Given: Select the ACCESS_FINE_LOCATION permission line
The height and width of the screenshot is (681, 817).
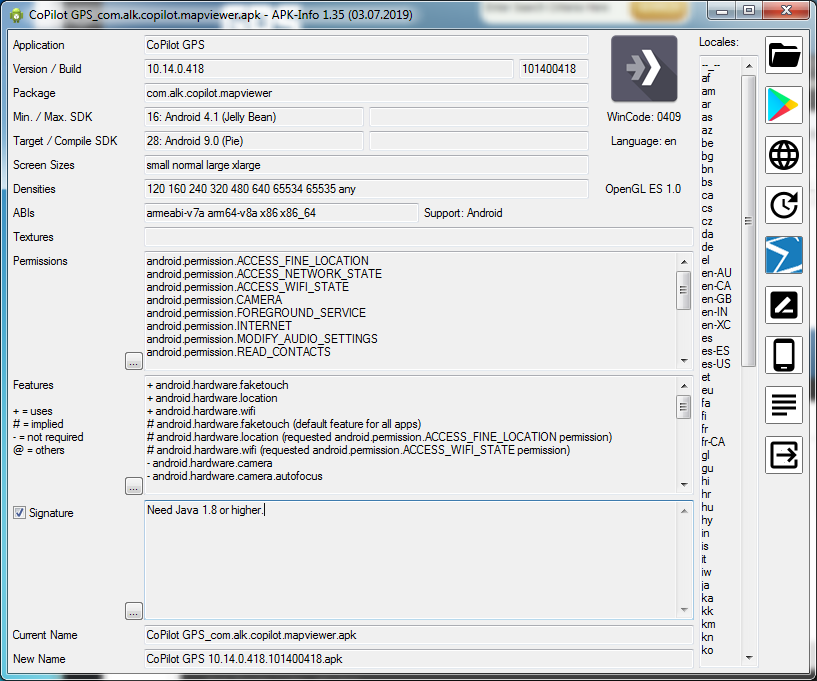Looking at the screenshot, I should tap(257, 261).
